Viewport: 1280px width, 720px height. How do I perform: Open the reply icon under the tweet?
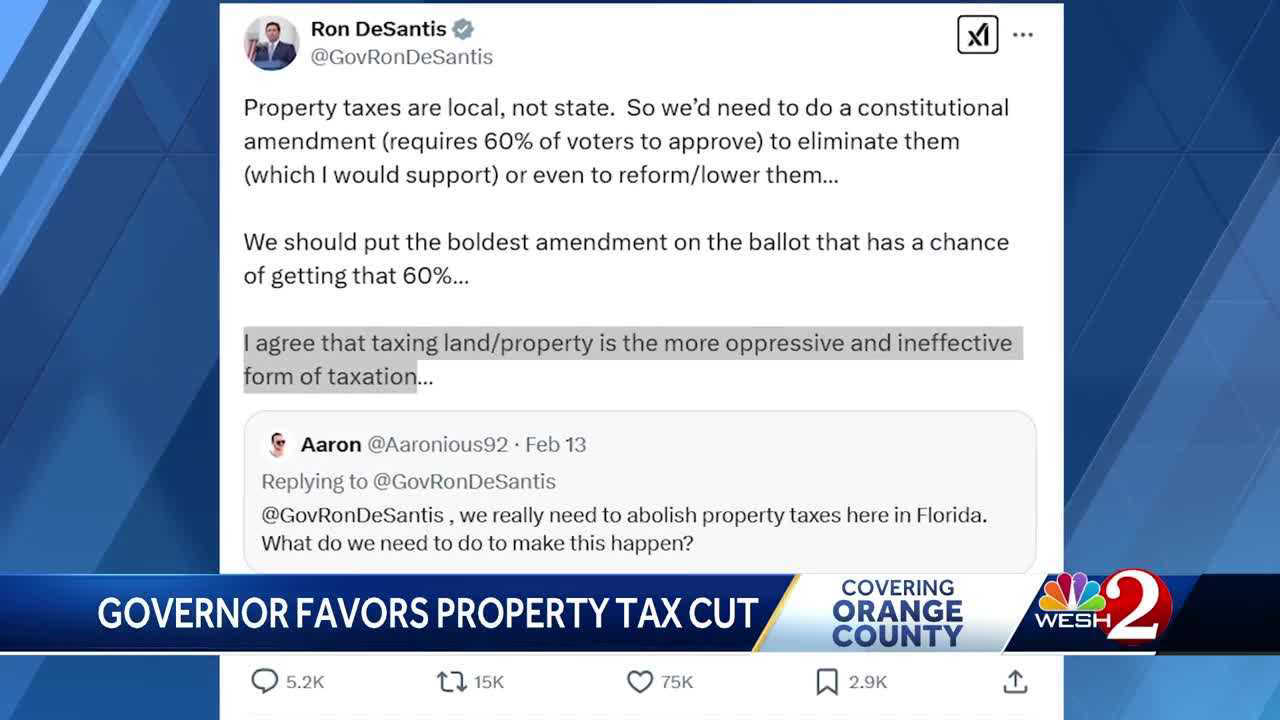(263, 681)
